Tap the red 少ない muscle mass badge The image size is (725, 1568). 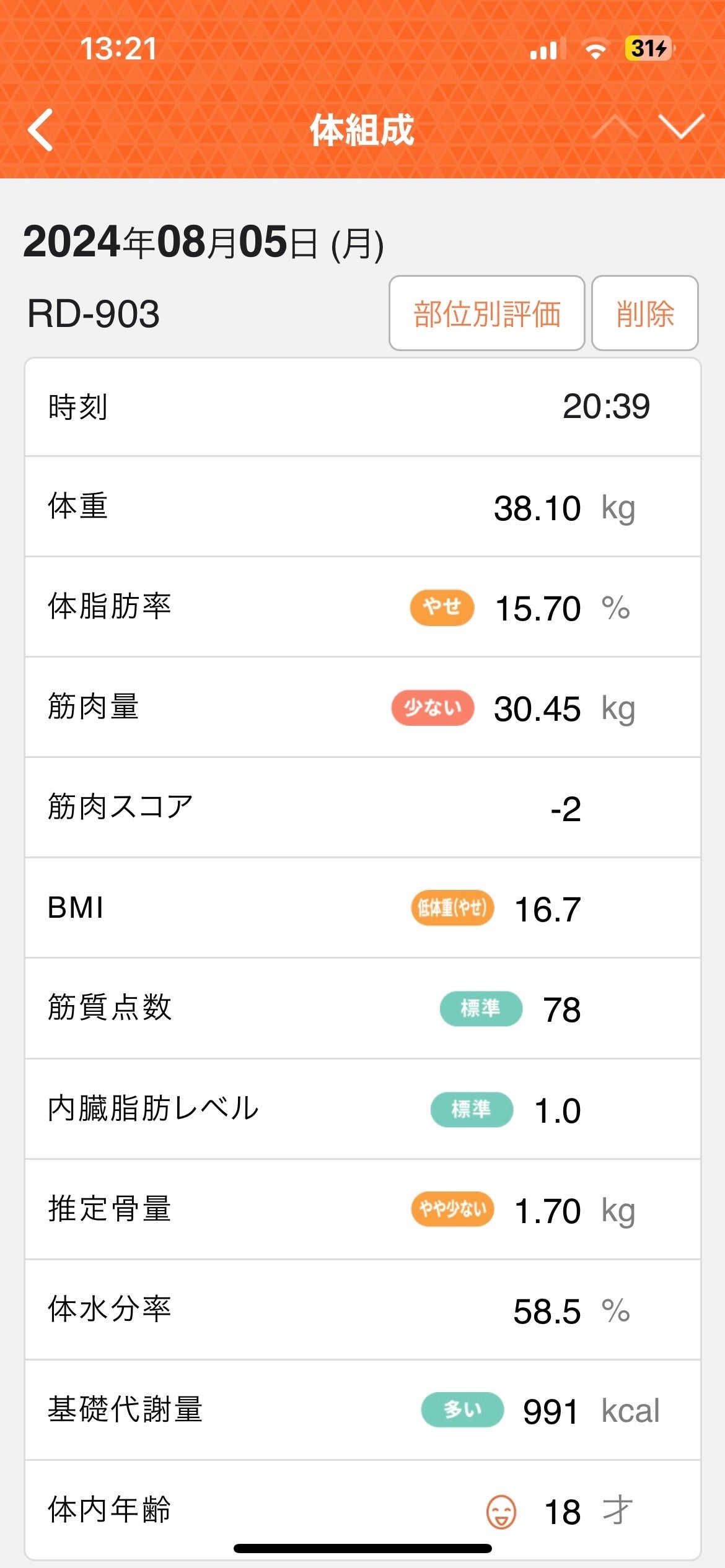(433, 708)
